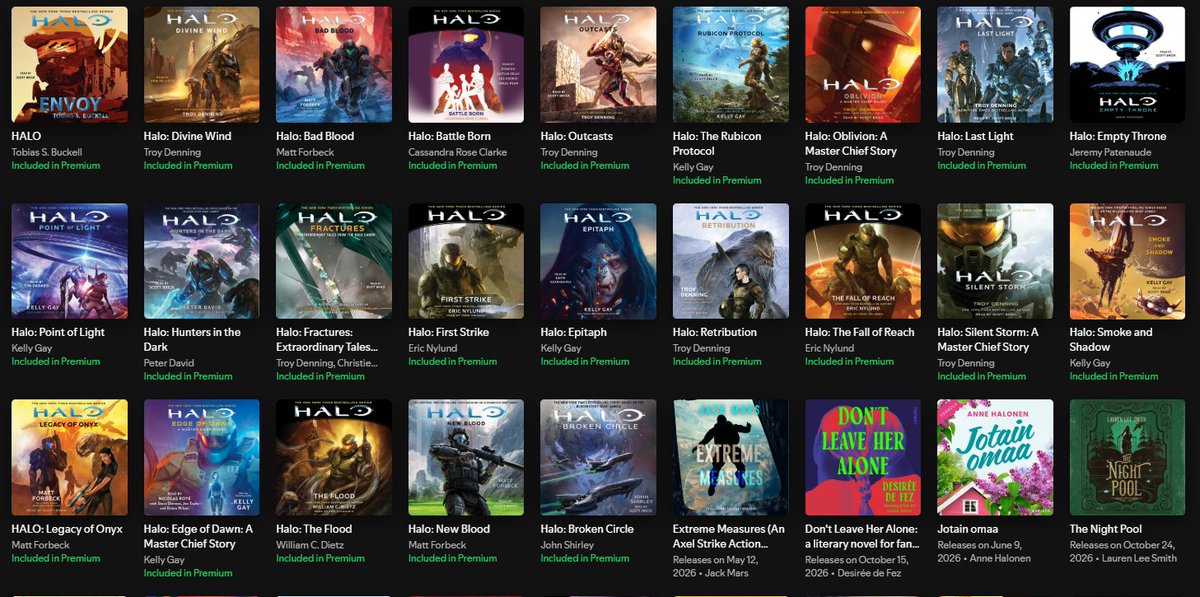Click the 'Halo: Epitaph' title link
The width and height of the screenshot is (1200, 597).
coord(574,332)
